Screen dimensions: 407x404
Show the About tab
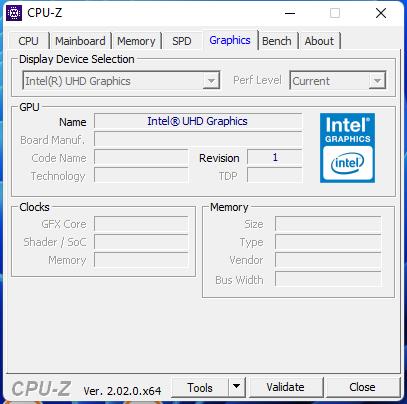319,41
